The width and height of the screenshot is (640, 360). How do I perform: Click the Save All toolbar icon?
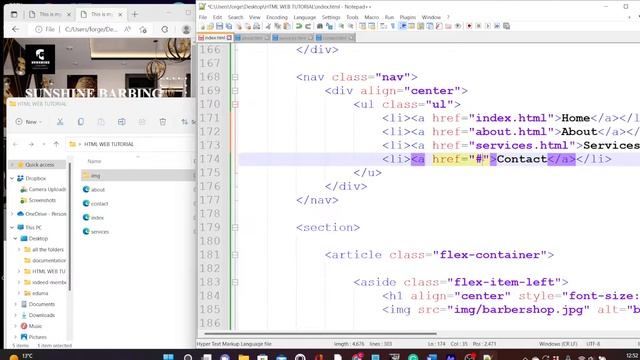229,26
